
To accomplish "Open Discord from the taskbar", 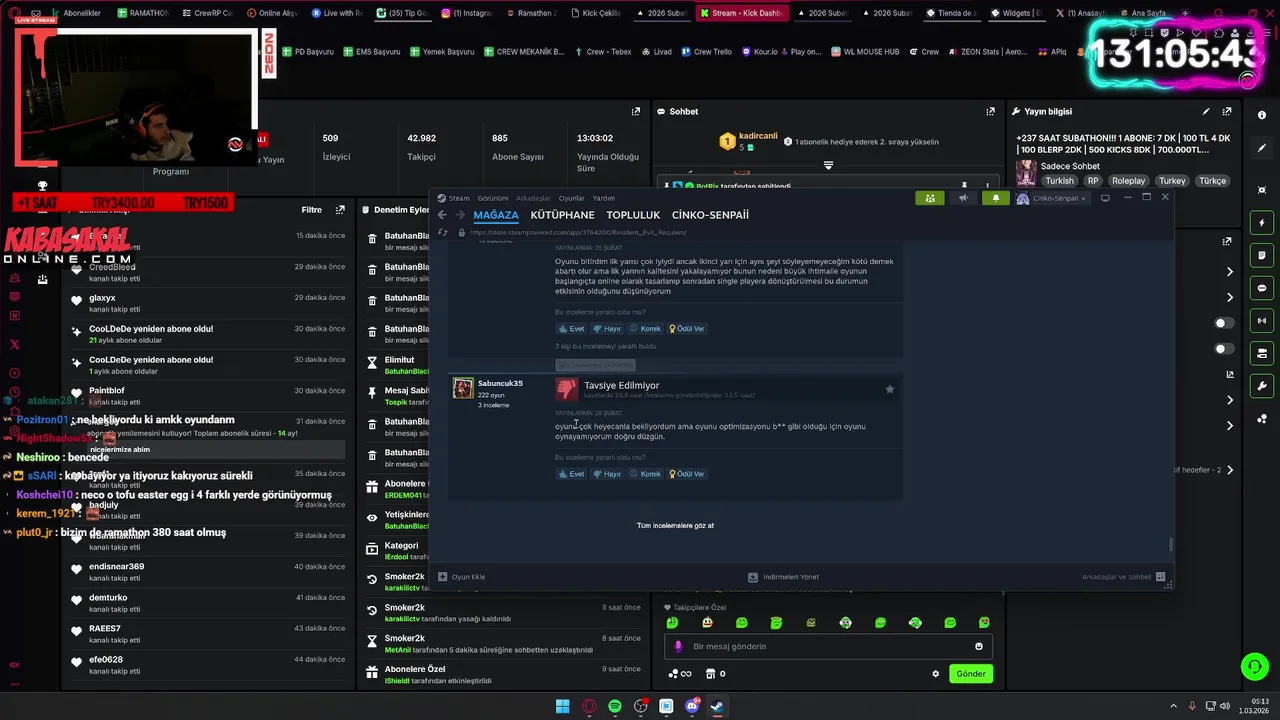I will point(692,706).
